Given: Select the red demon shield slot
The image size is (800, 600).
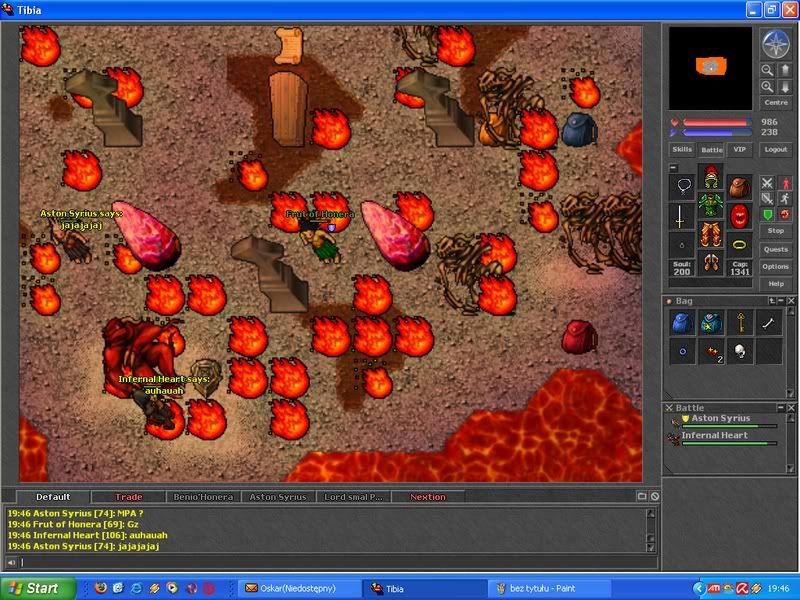Looking at the screenshot, I should [739, 215].
